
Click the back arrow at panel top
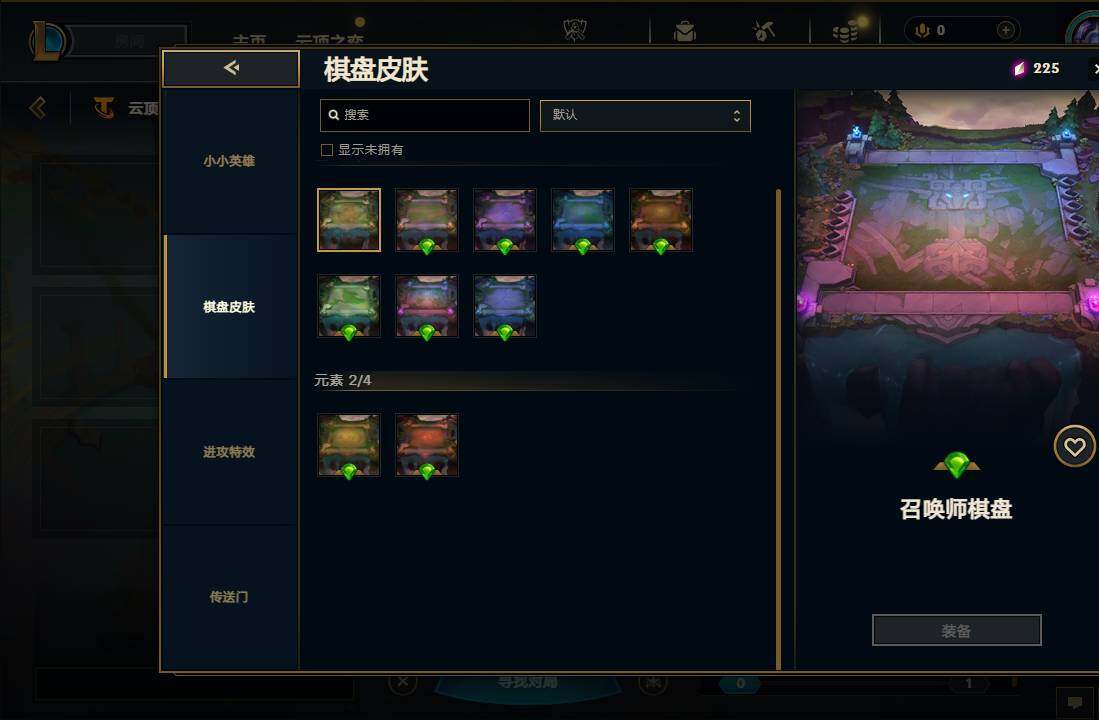tap(231, 68)
